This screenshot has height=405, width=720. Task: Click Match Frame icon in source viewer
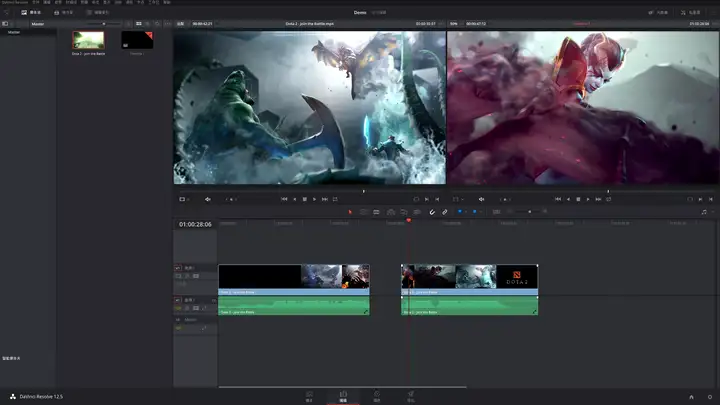416,199
